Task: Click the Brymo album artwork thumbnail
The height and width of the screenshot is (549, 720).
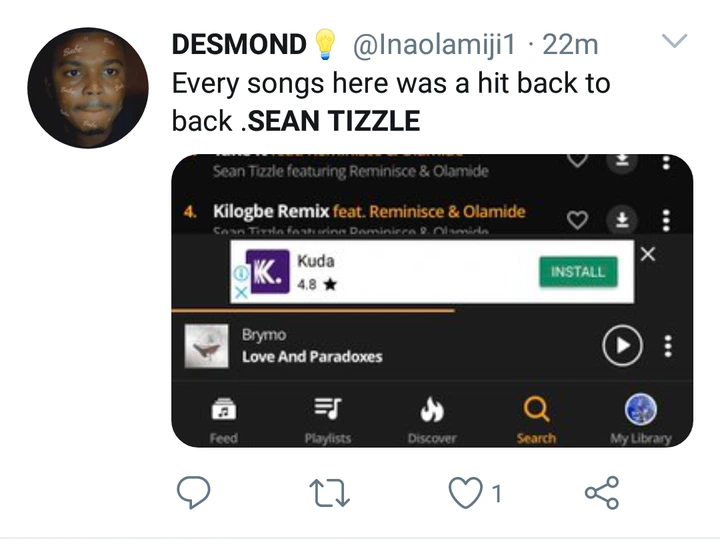Action: coord(206,346)
